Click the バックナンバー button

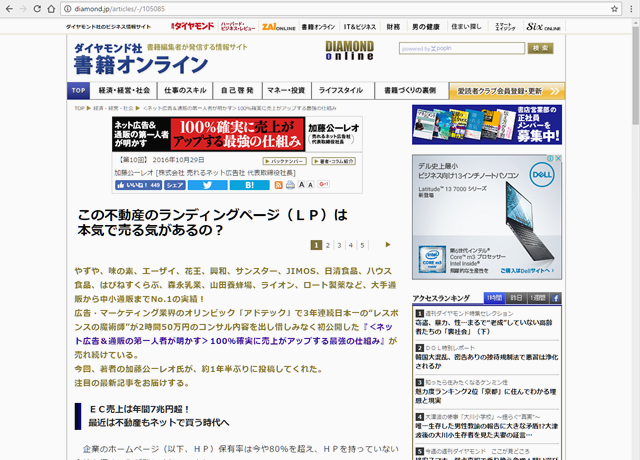click(284, 160)
